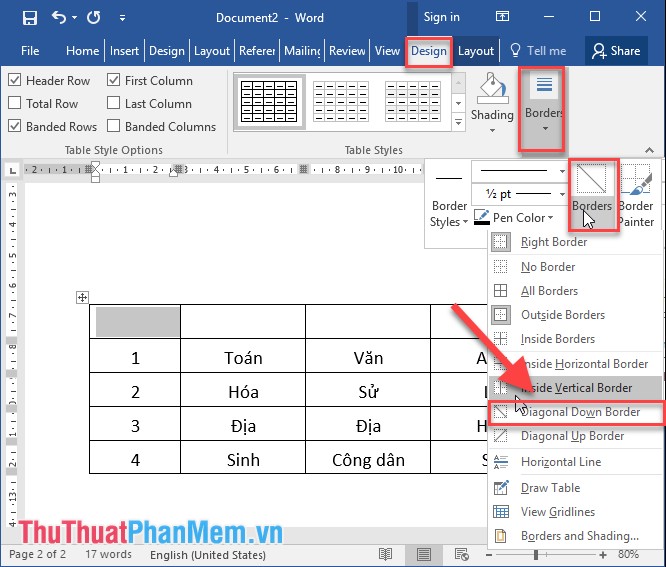
Task: Select the Border Painter tool
Action: 636,197
